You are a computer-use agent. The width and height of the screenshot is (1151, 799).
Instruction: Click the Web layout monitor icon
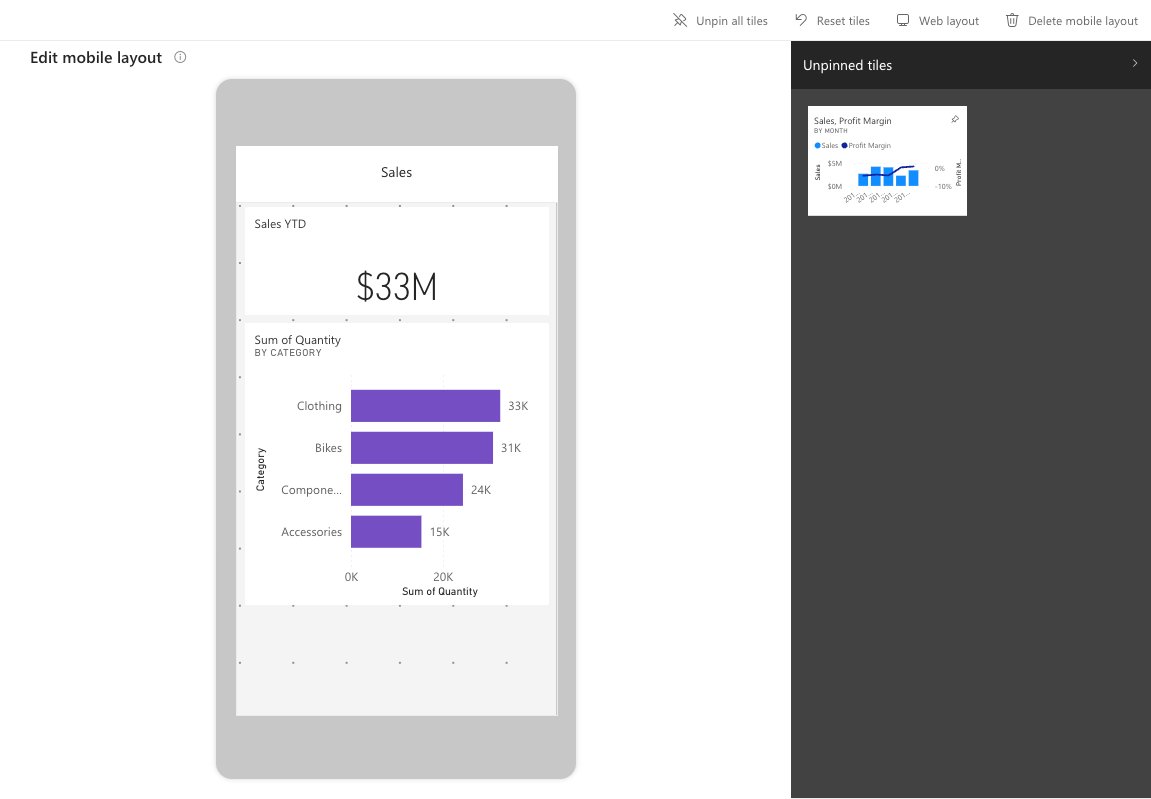[903, 21]
